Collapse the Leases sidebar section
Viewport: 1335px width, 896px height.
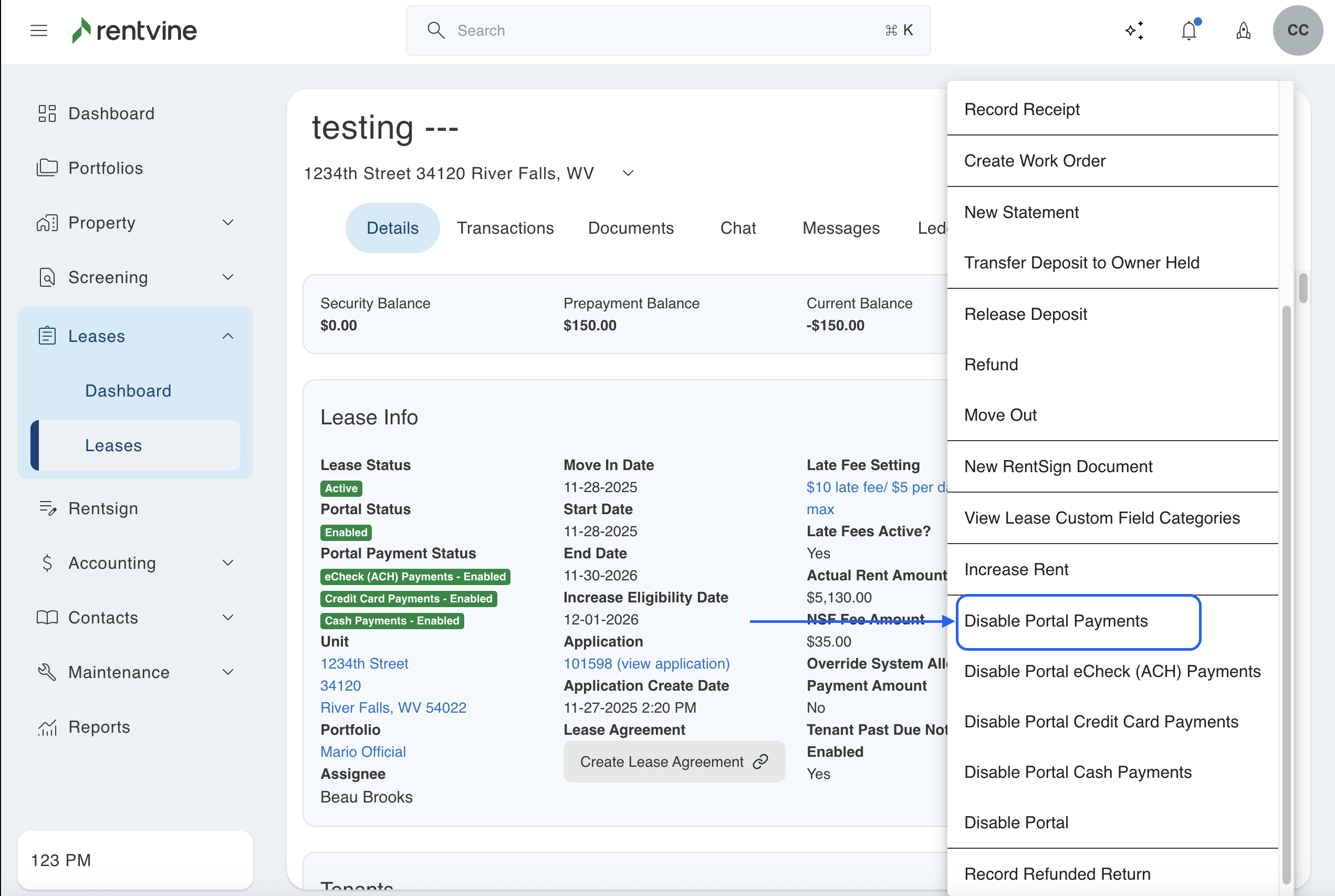(x=228, y=336)
